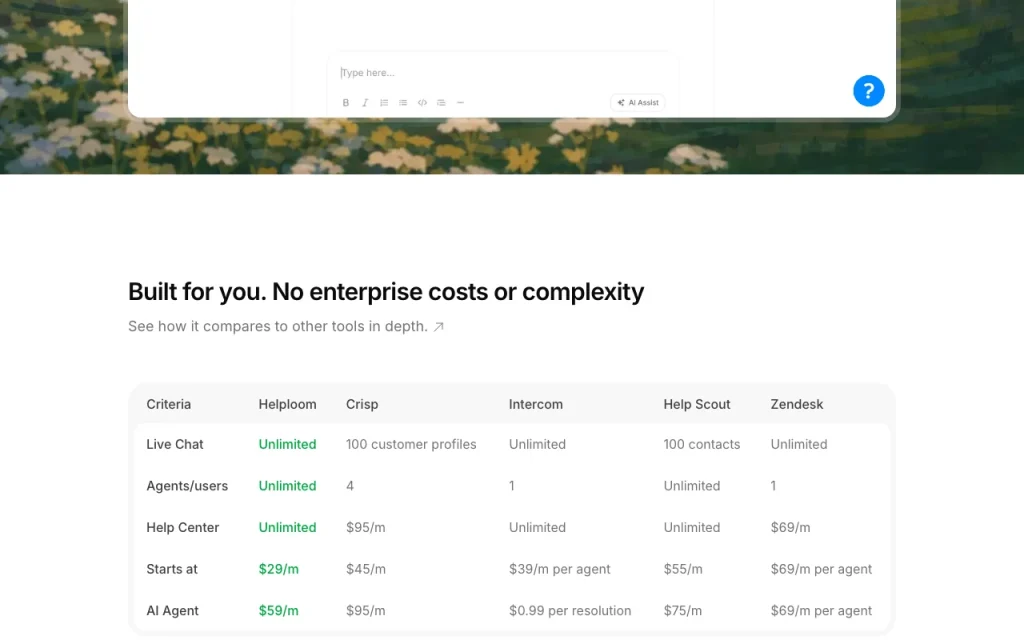This screenshot has height=640, width=1024.
Task: Click the Zendesk column header
Action: pyautogui.click(x=797, y=404)
